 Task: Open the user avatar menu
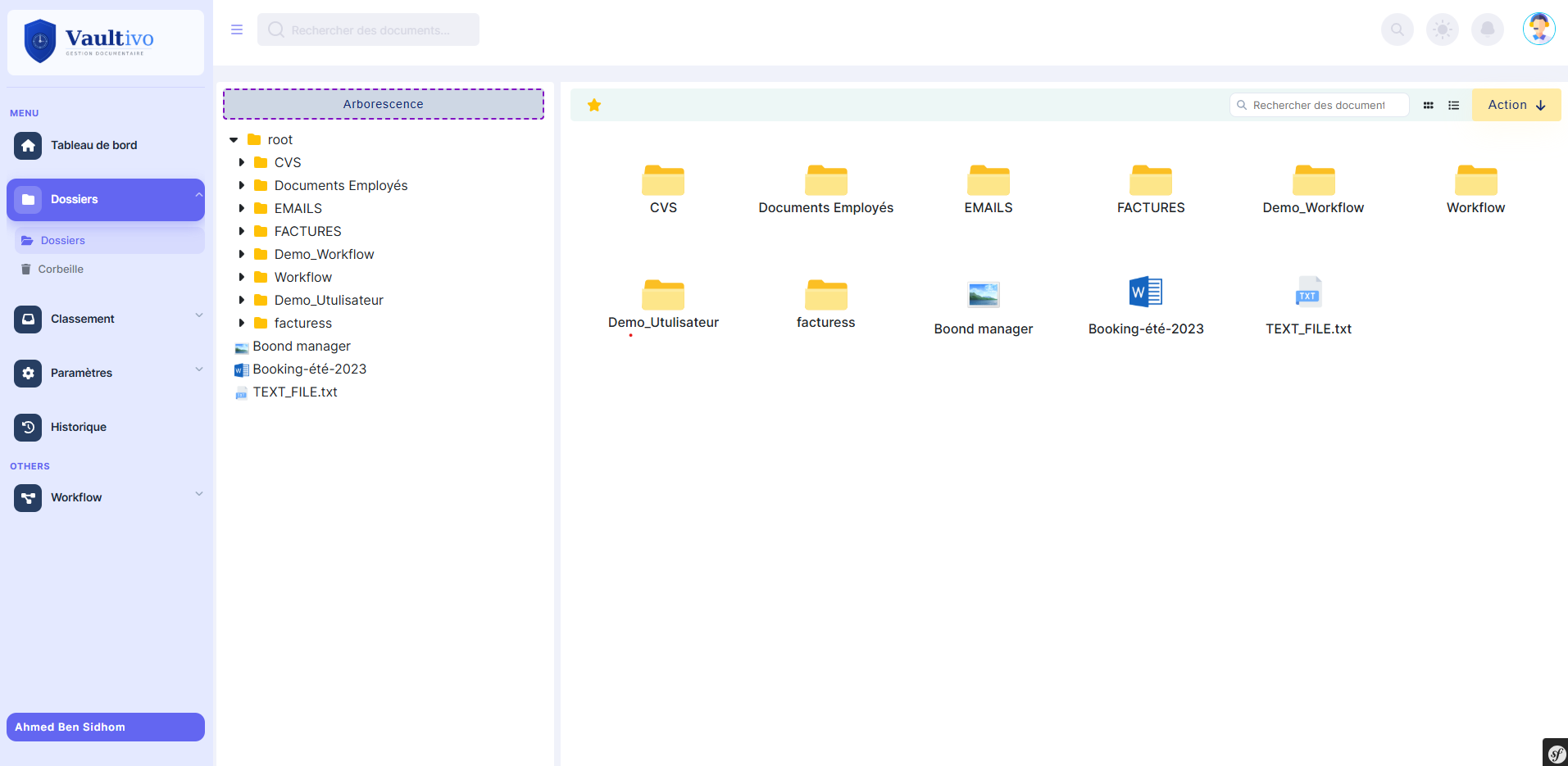[1539, 29]
